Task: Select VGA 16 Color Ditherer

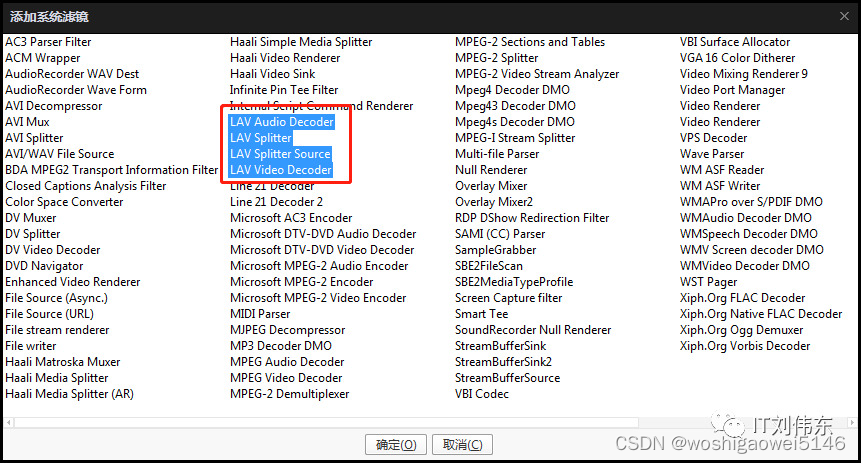Action: click(737, 58)
